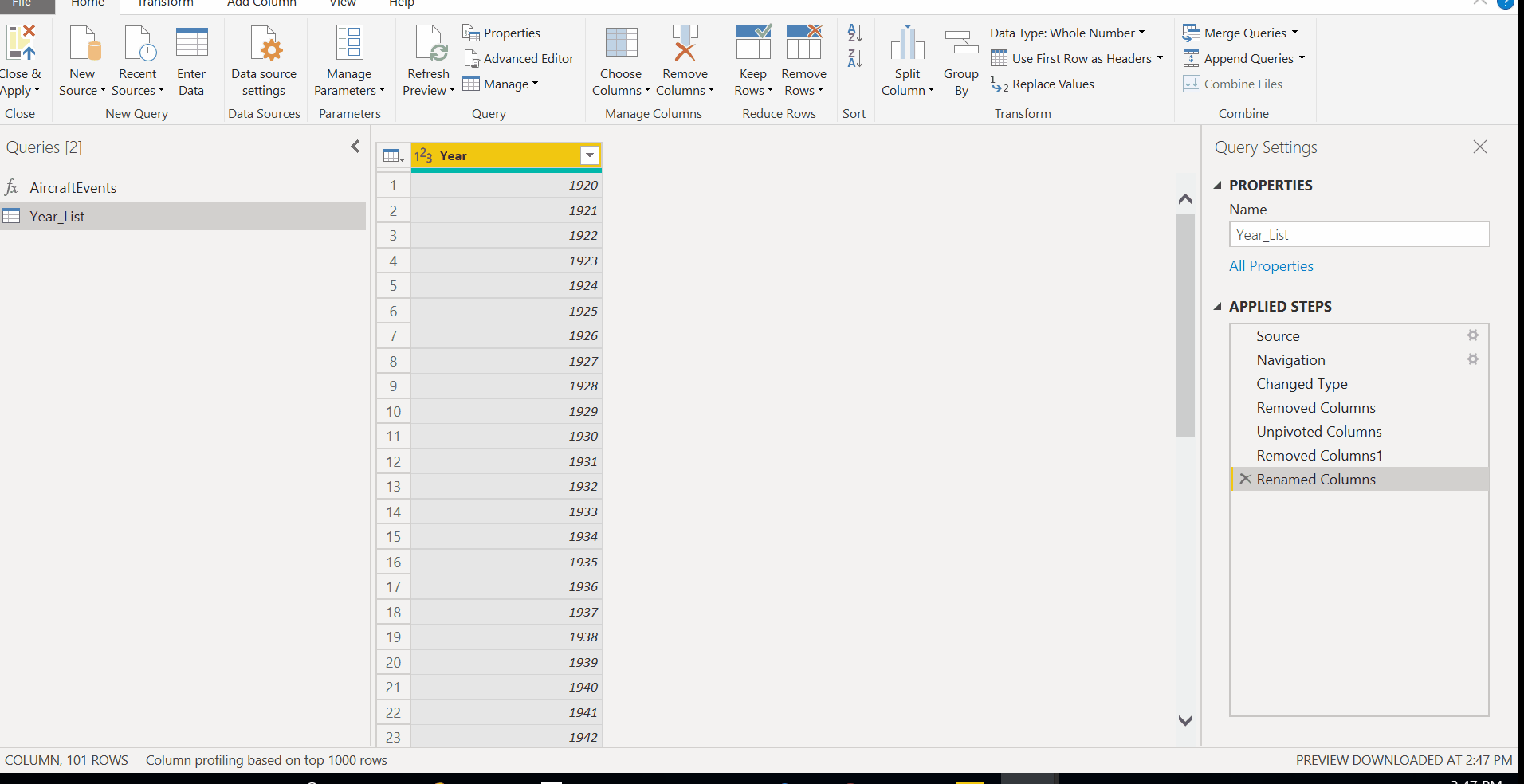Click the Manage Parameters icon
The width and height of the screenshot is (1524, 784).
[349, 43]
